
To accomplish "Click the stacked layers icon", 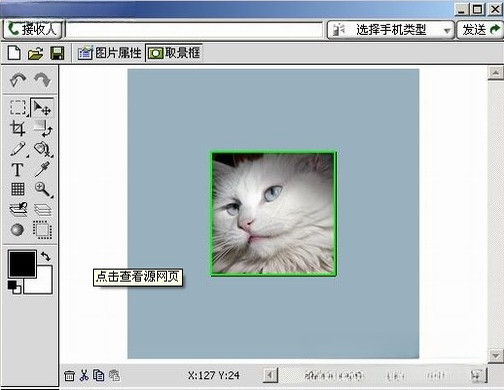I will click(x=43, y=210).
